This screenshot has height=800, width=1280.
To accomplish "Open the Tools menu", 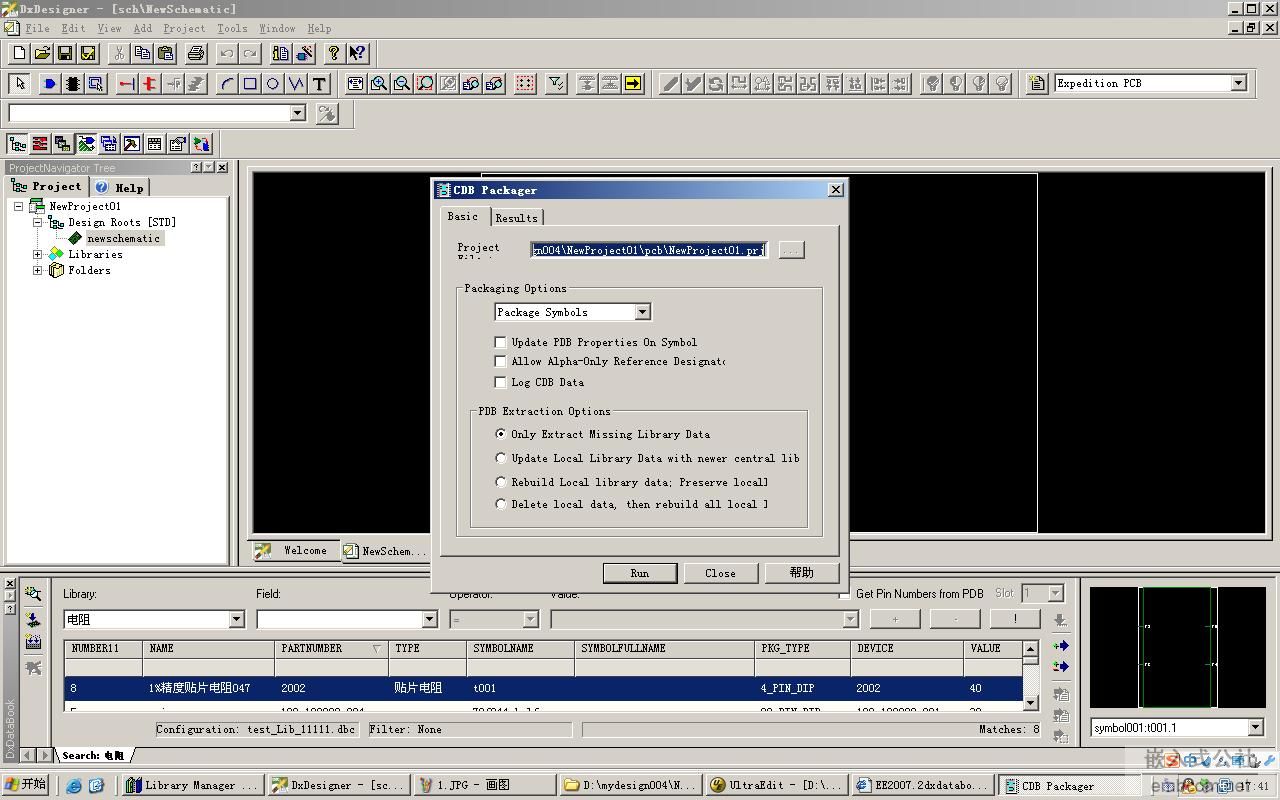I will click(232, 28).
